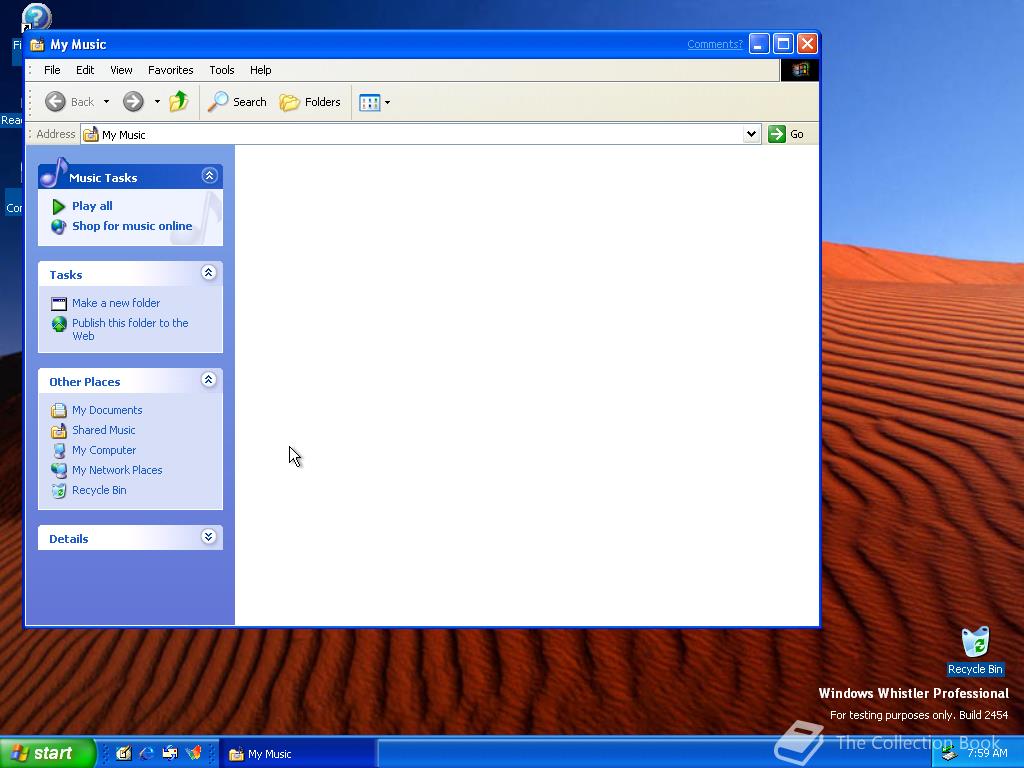Open the Views dropdown arrow

click(387, 103)
